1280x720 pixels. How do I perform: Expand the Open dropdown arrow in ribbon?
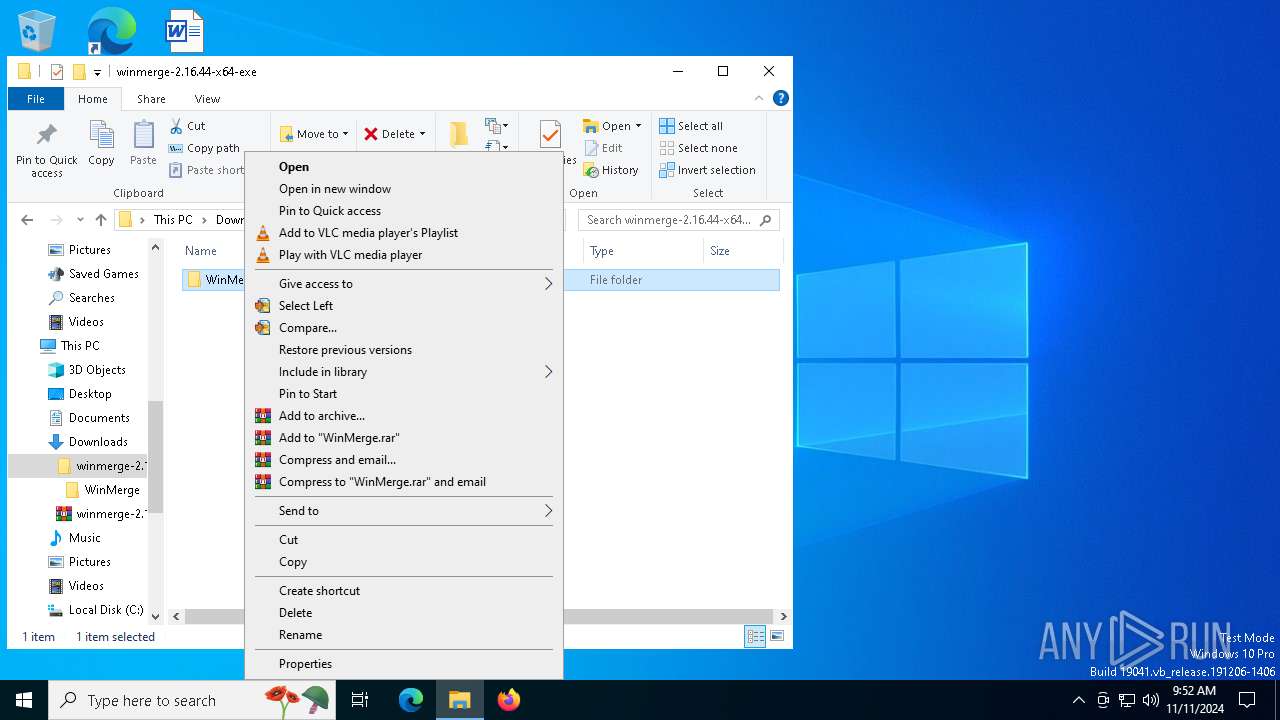[638, 126]
